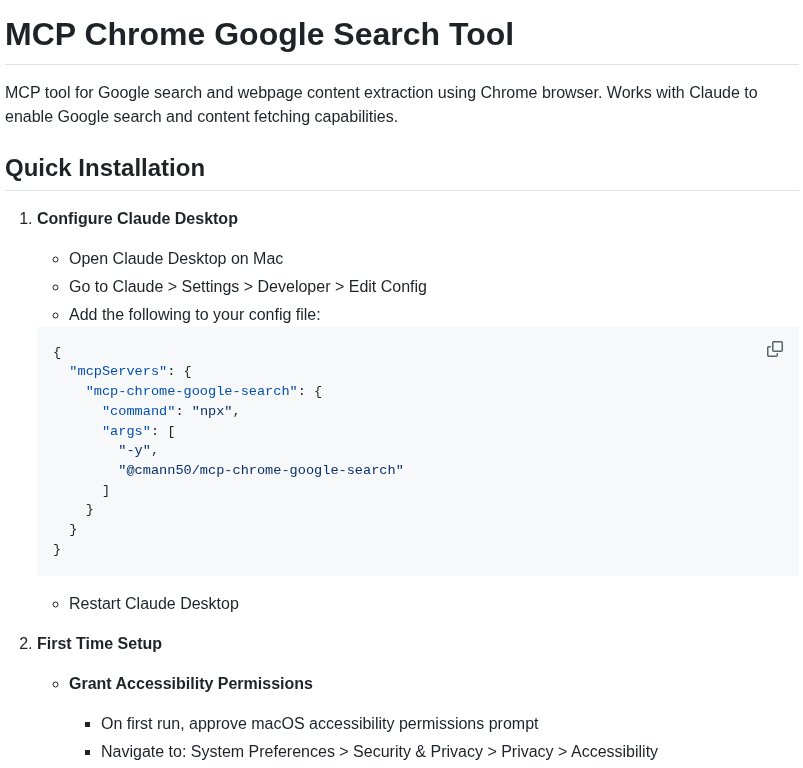This screenshot has height=768, width=803.
Task: Click "Restart Claude Desktop" bullet
Action: (x=154, y=604)
